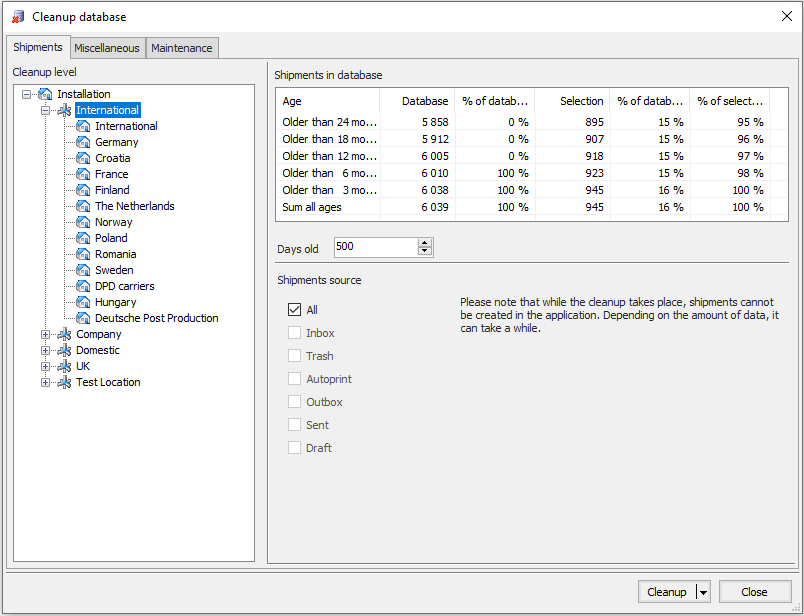Viewport: 804px width, 616px height.
Task: Uncheck the All shipments source checkbox
Action: [x=294, y=310]
